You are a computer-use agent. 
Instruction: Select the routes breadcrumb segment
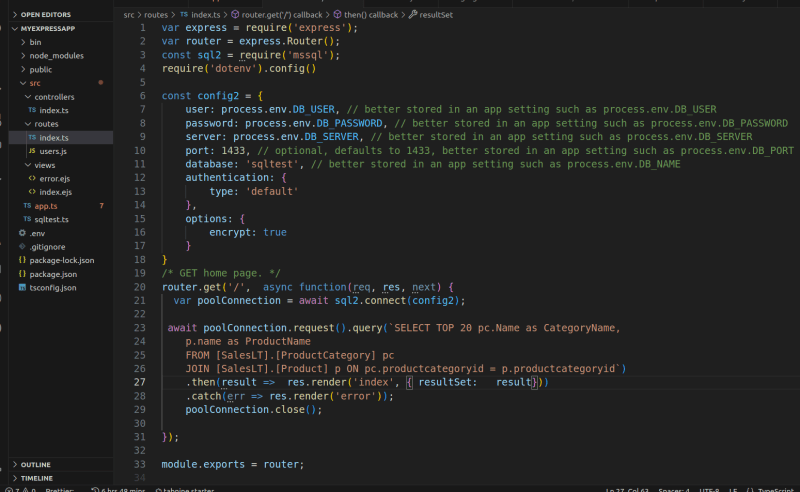tap(156, 15)
